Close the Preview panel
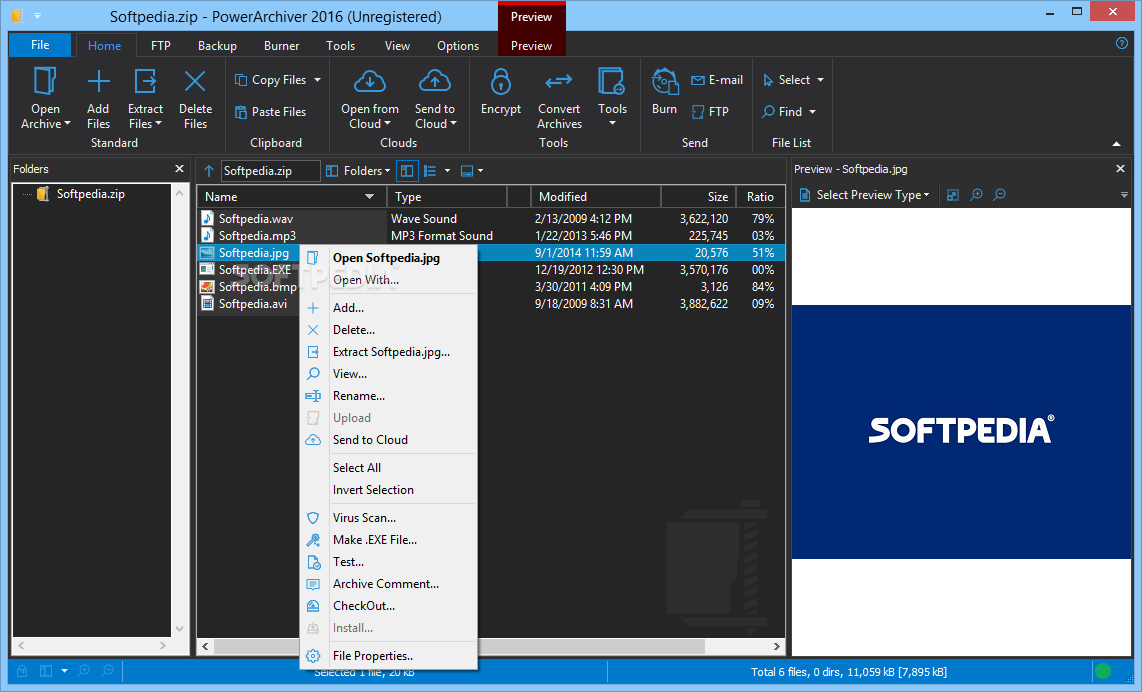 tap(1120, 168)
